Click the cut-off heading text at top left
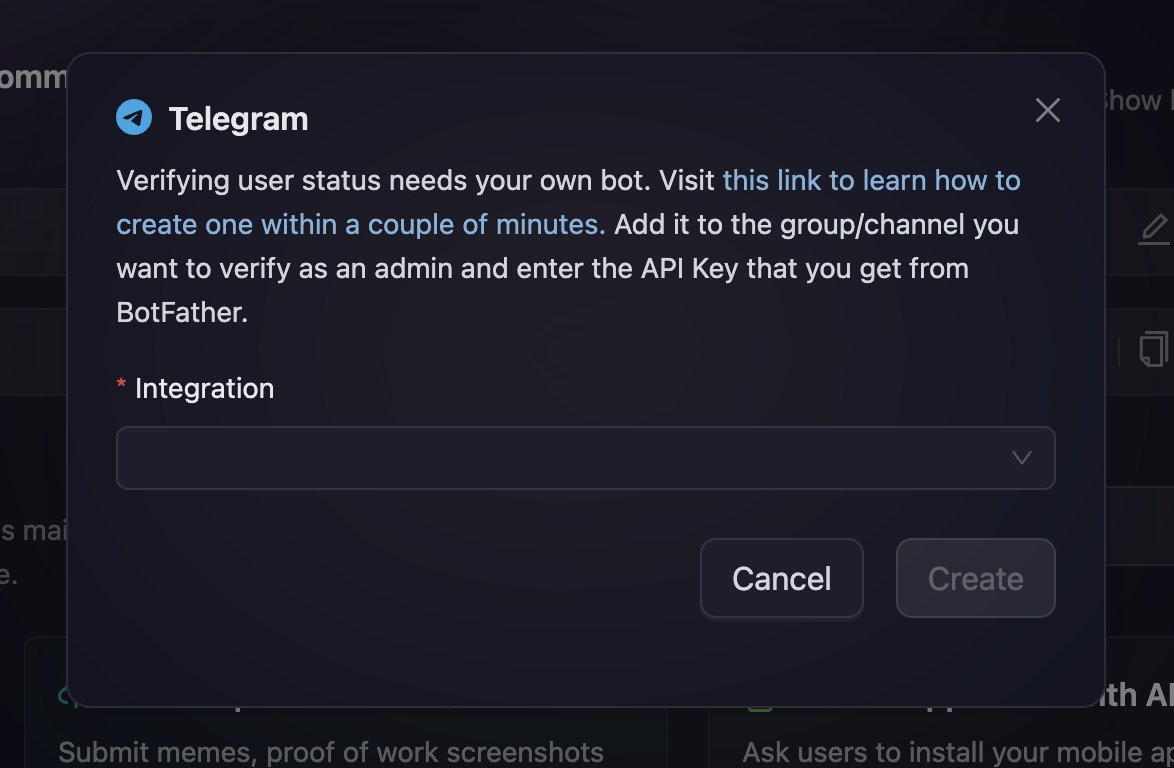Viewport: 1174px width, 768px height. [x=33, y=78]
